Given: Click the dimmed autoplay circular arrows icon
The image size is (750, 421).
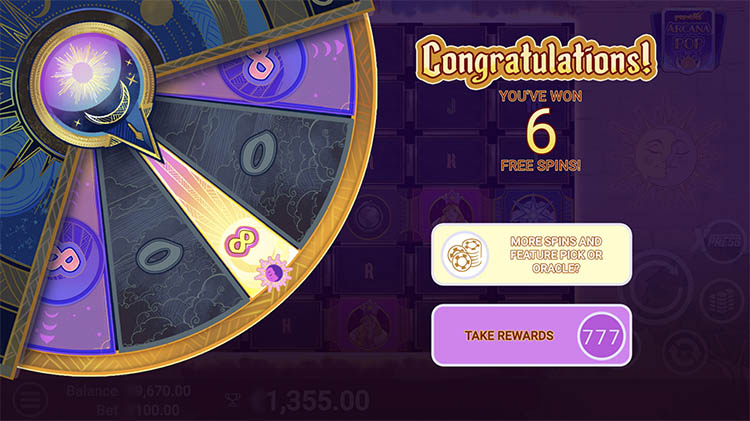Looking at the screenshot, I should click(685, 351).
